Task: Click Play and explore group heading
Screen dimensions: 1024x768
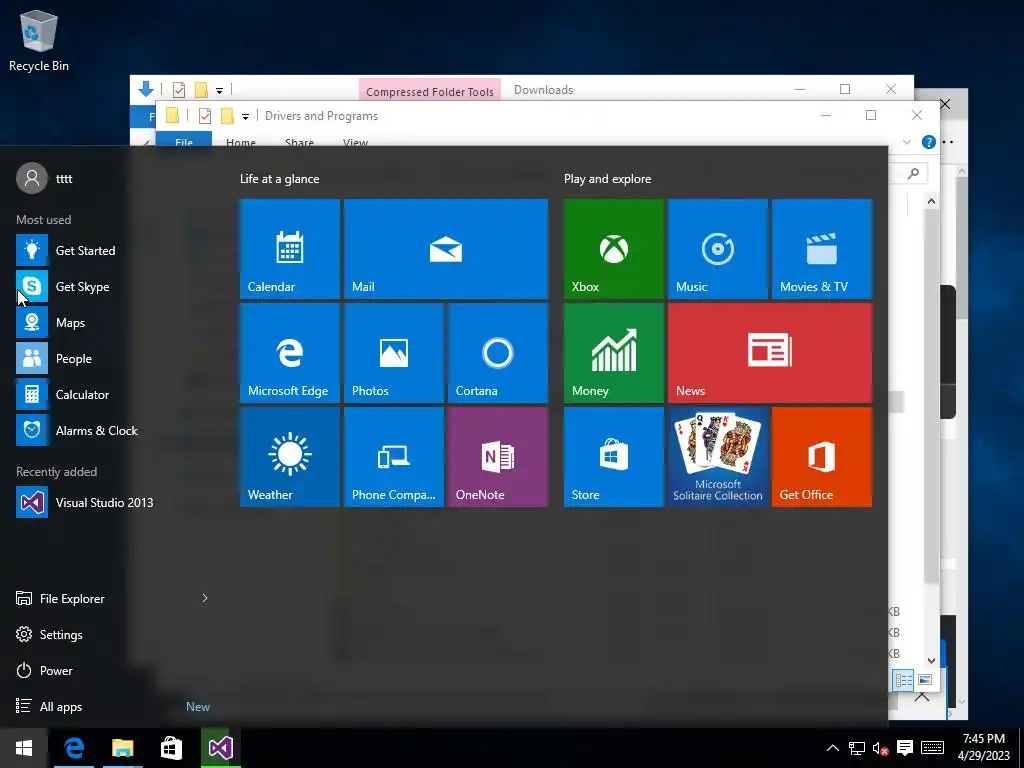Action: tap(607, 179)
